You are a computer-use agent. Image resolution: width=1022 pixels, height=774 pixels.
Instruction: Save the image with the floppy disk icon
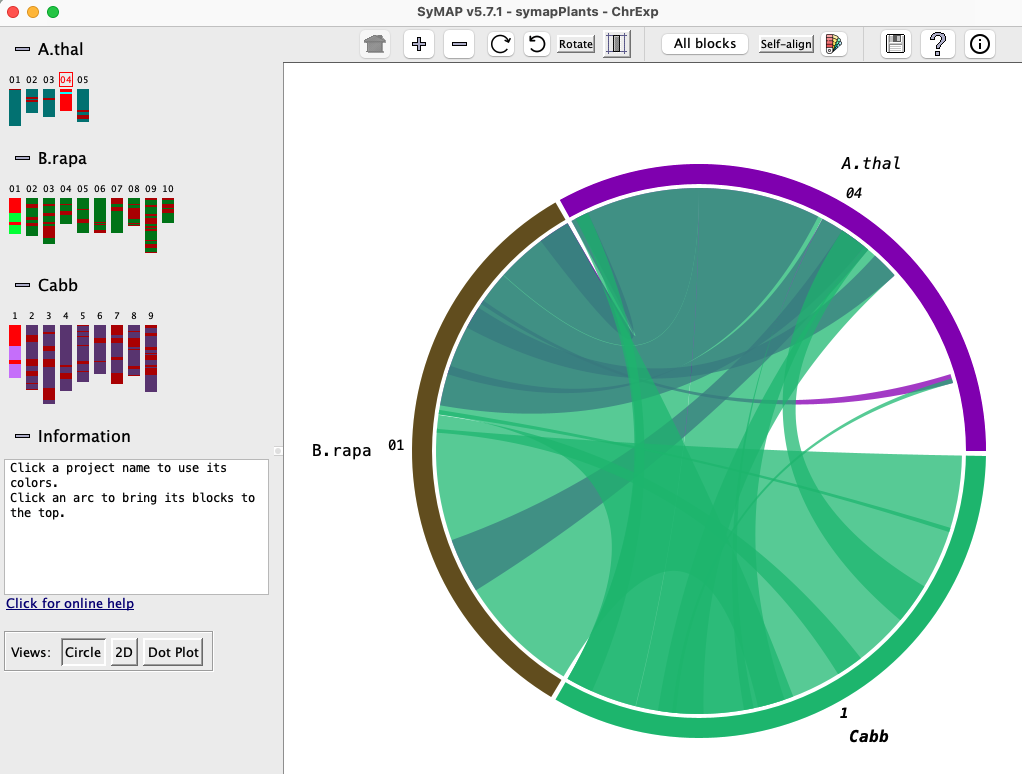pos(896,44)
